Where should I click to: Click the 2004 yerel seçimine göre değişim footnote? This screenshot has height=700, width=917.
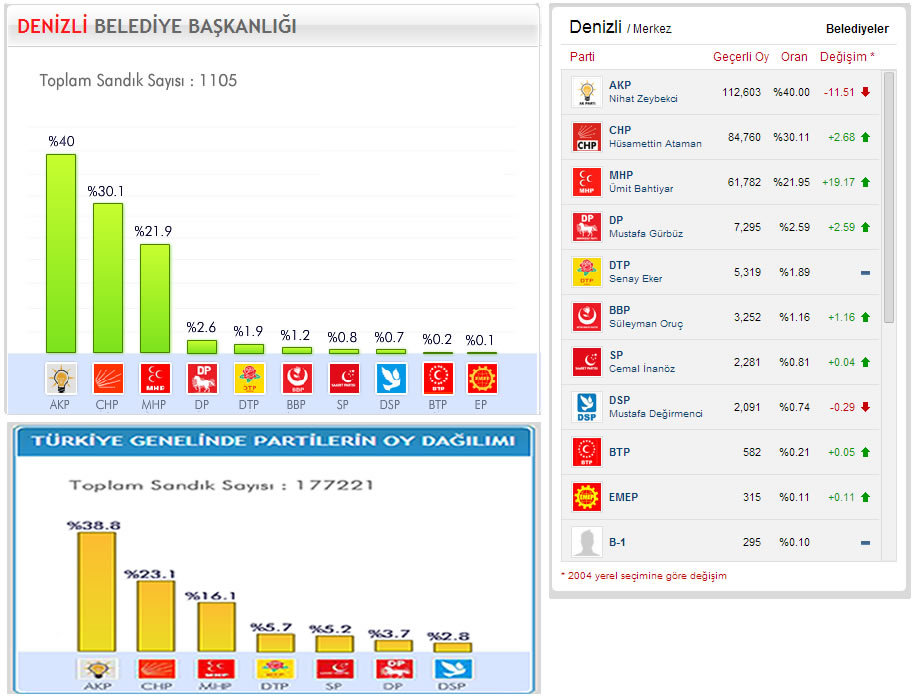click(644, 576)
